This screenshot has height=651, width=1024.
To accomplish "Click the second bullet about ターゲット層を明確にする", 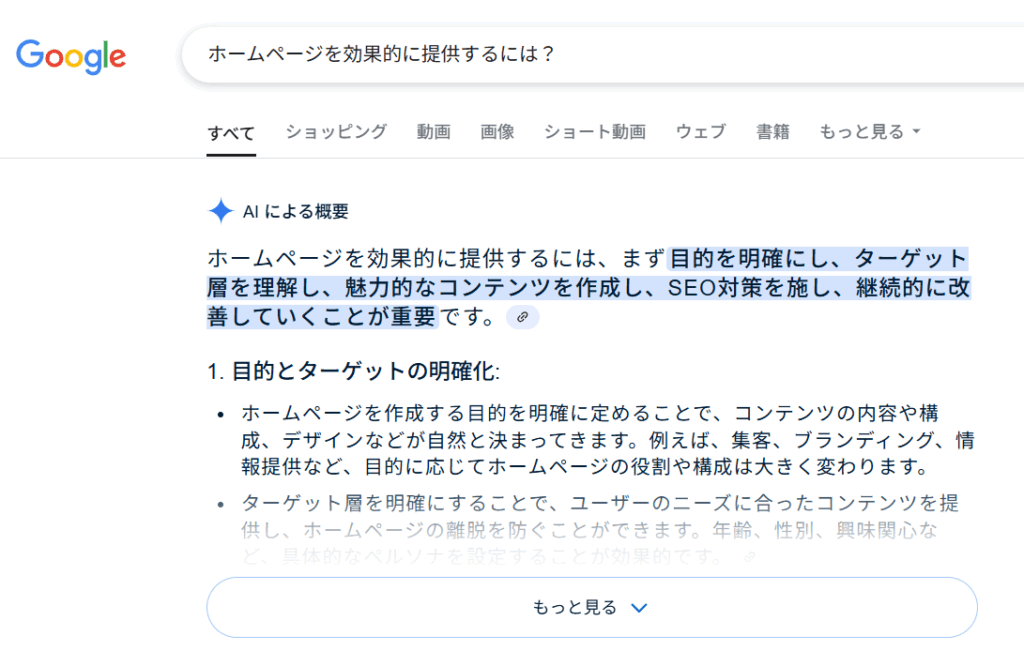I will click(x=600, y=530).
